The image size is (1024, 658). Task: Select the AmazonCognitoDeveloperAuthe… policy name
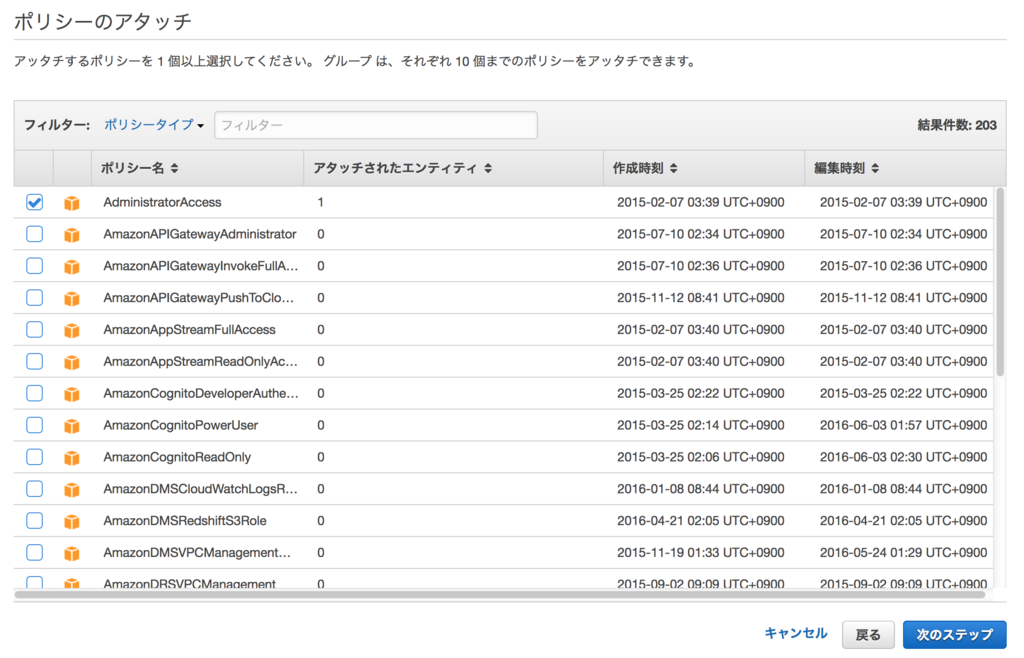coord(200,393)
